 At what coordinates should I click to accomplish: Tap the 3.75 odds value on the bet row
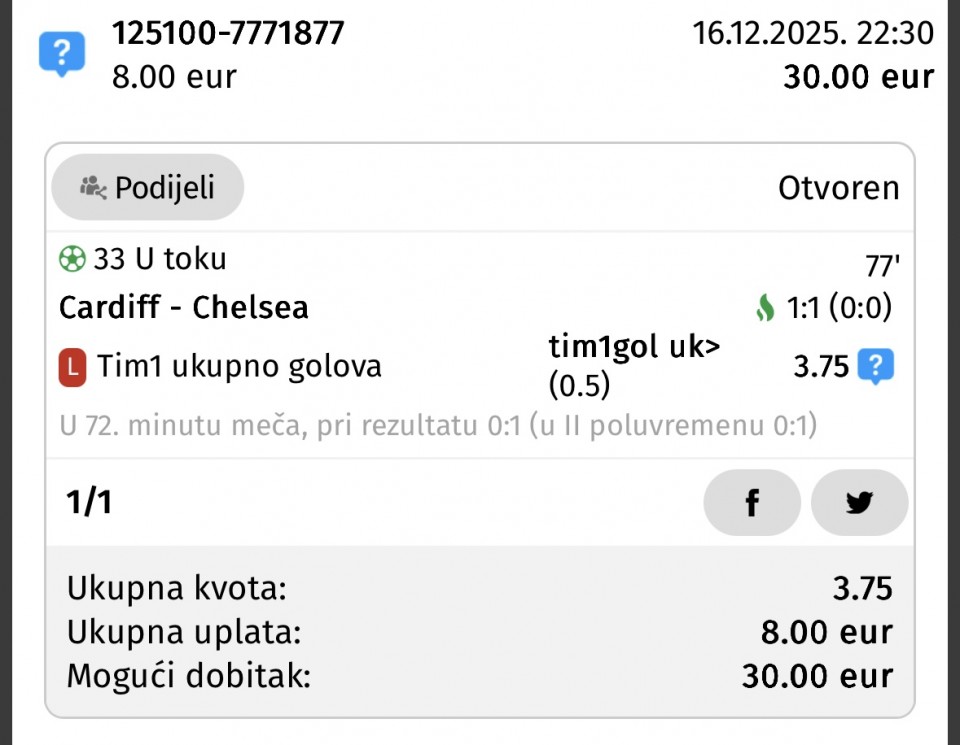pos(821,367)
